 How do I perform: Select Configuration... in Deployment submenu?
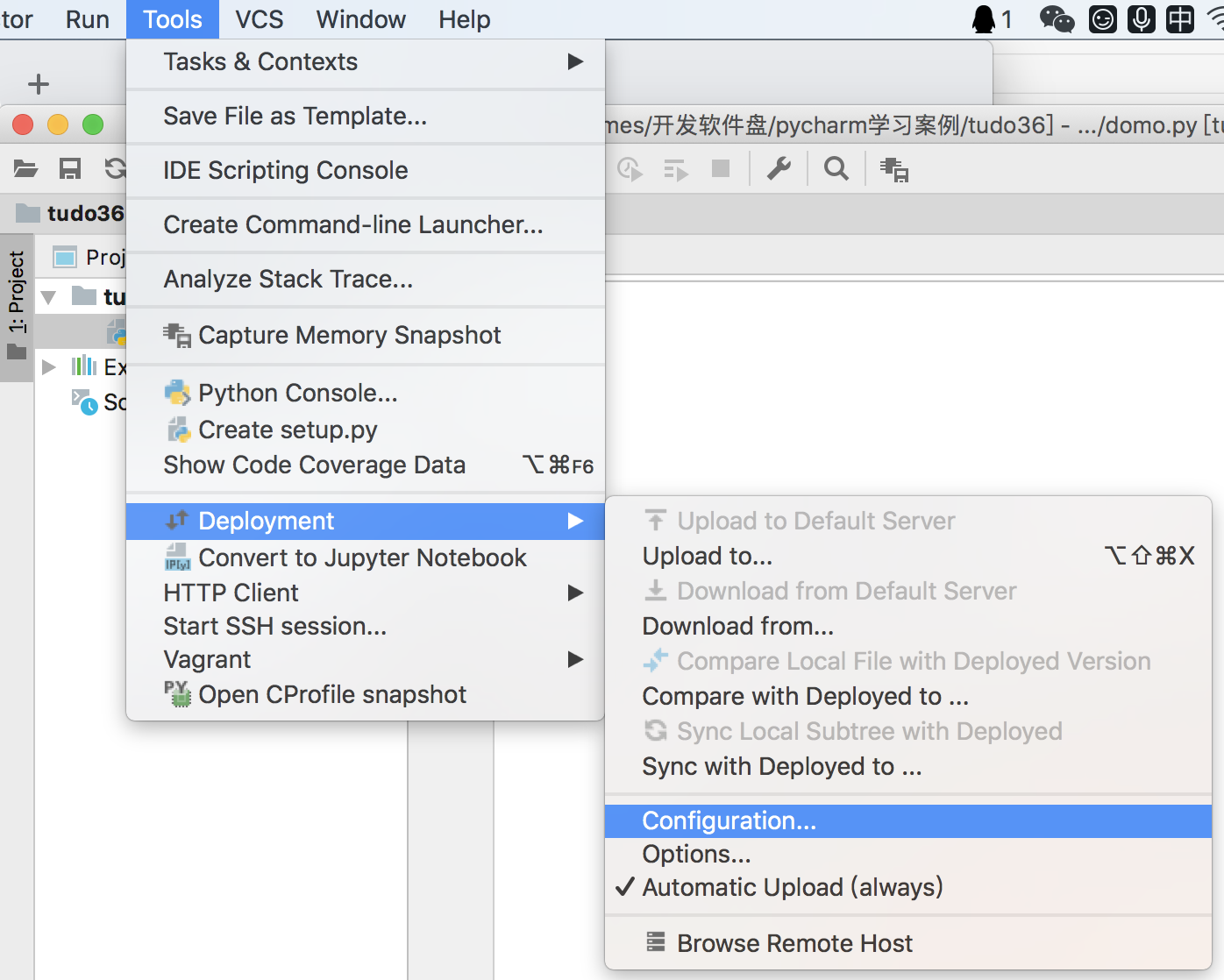[x=729, y=820]
